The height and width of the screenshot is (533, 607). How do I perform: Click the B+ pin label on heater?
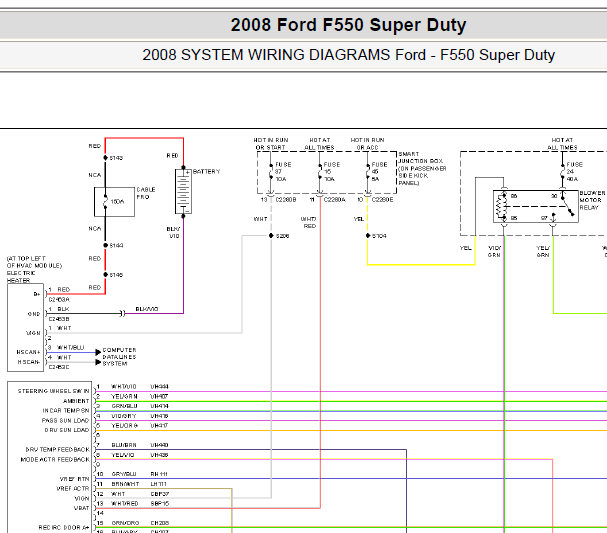[x=37, y=294]
